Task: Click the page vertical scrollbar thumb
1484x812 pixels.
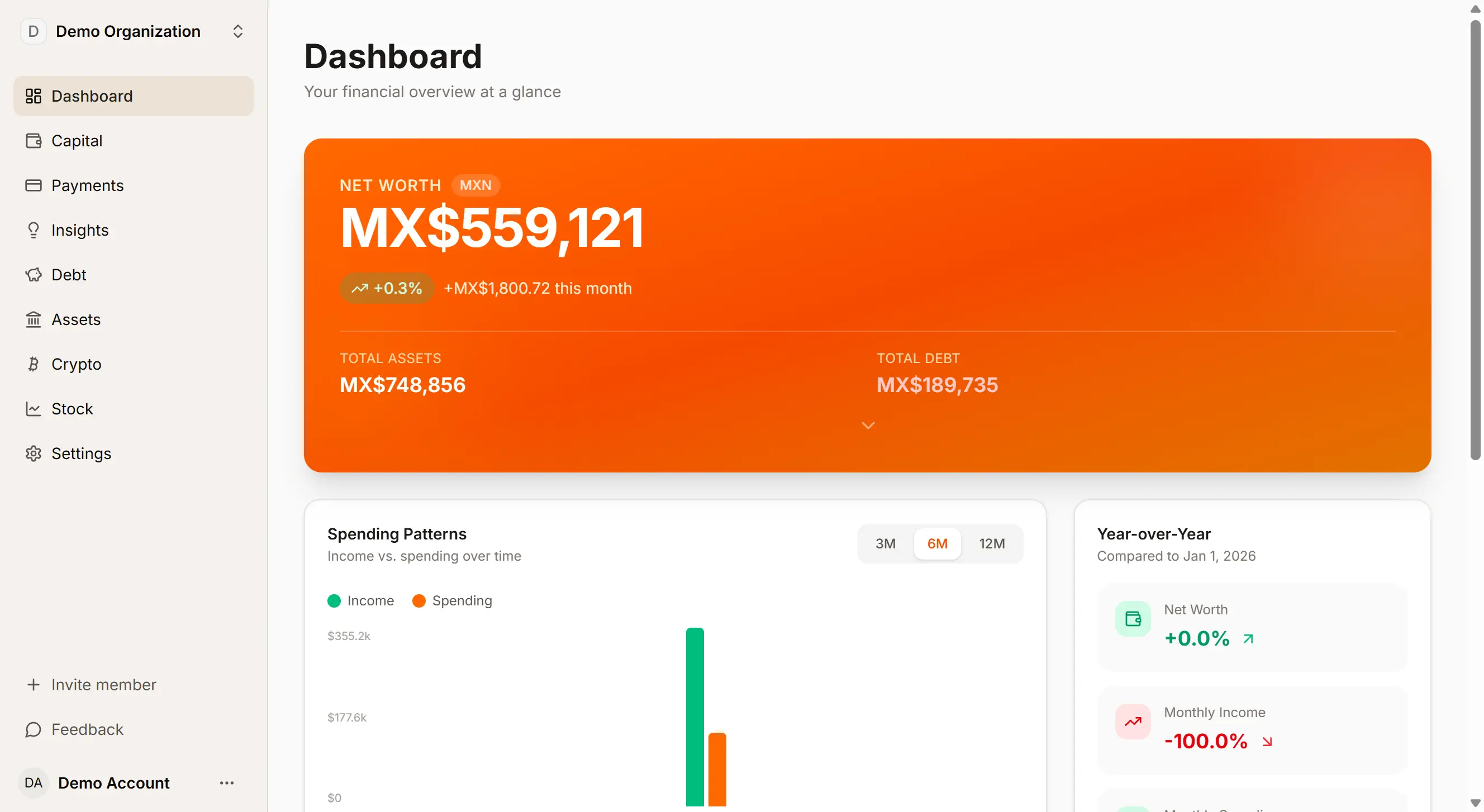Action: (1475, 240)
